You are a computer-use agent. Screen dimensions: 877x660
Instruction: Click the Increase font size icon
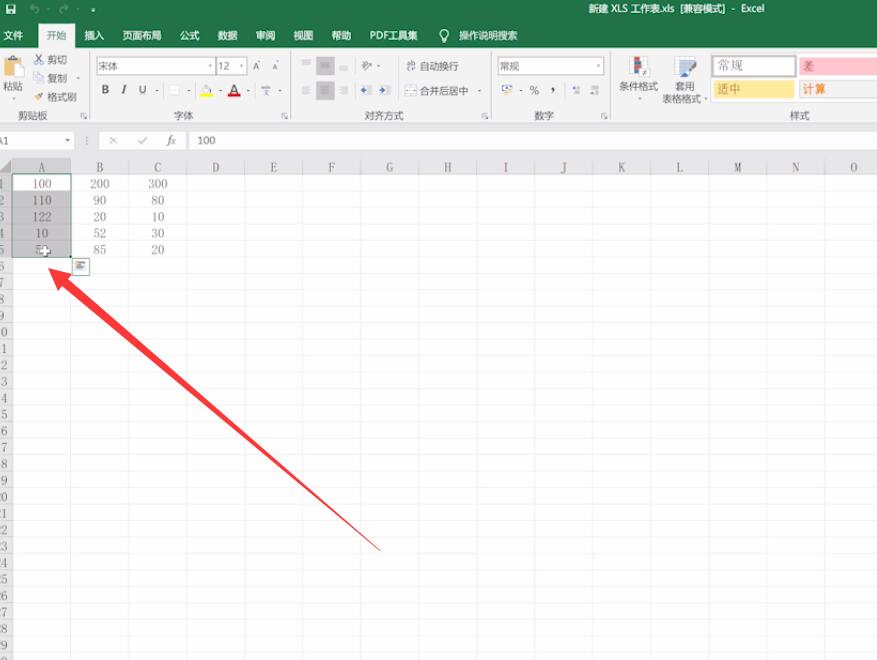[257, 66]
